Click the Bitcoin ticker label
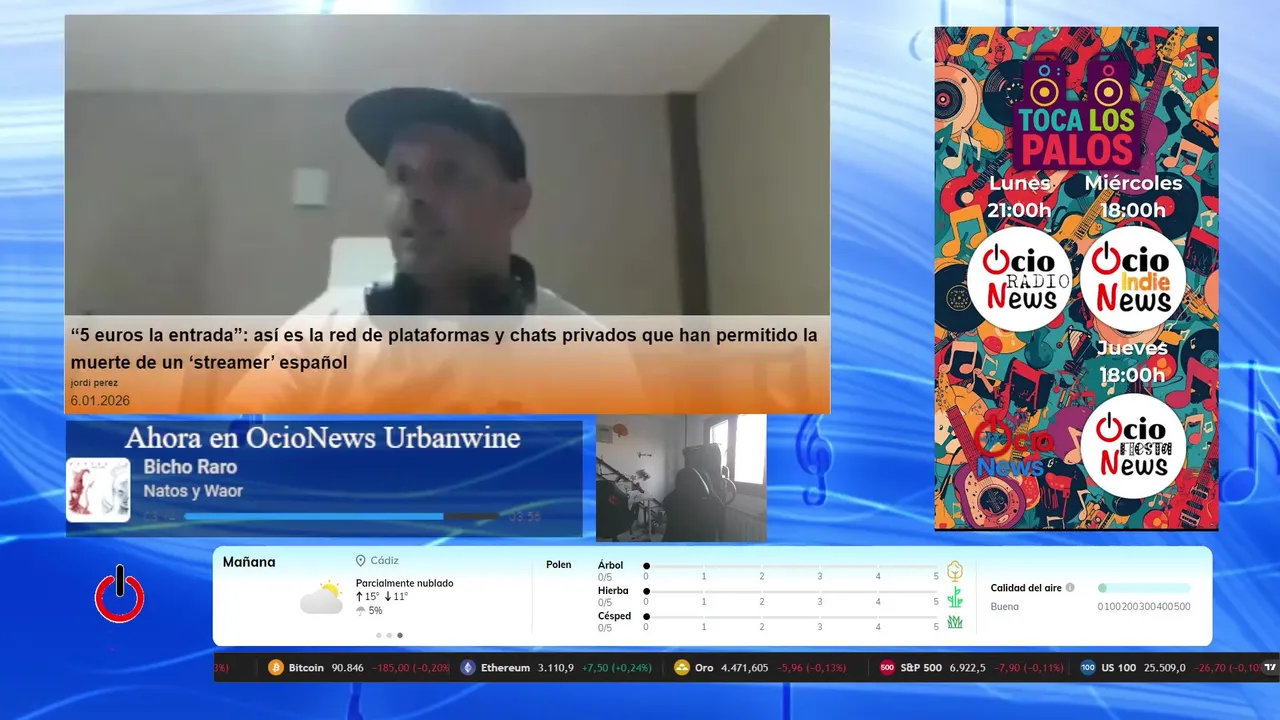This screenshot has width=1280, height=720. point(306,668)
